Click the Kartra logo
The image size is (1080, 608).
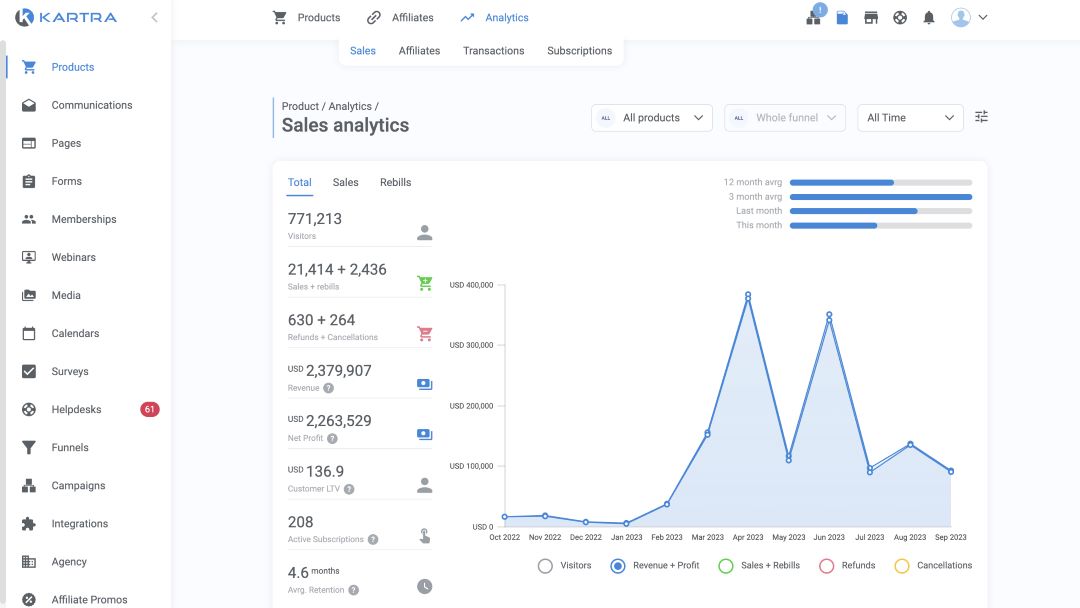coord(66,17)
